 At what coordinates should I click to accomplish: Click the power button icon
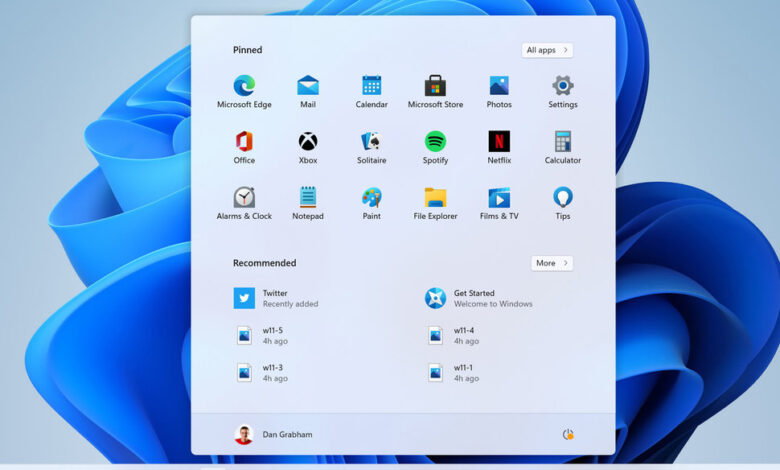coord(568,435)
